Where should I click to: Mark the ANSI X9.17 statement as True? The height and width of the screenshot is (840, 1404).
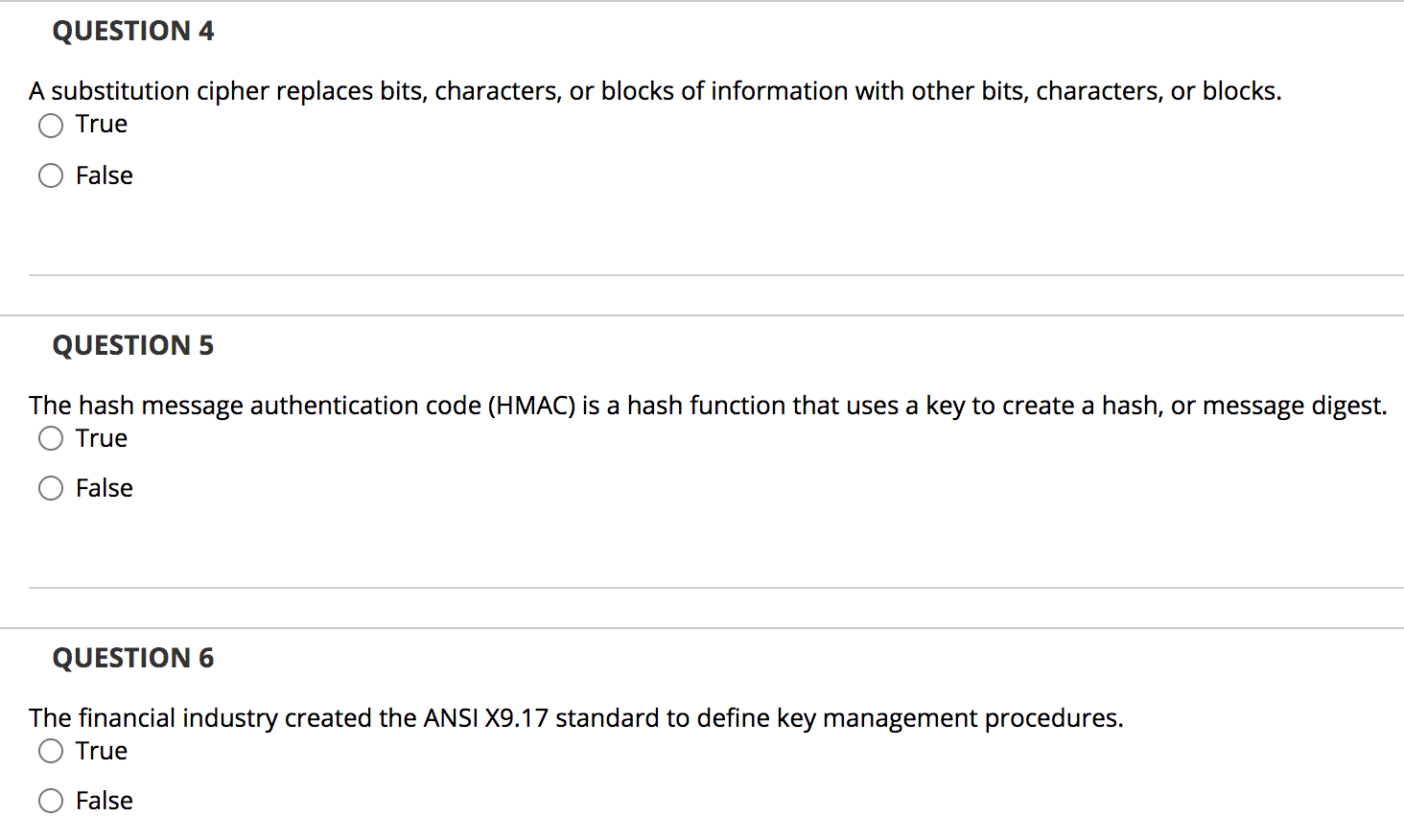tap(51, 751)
